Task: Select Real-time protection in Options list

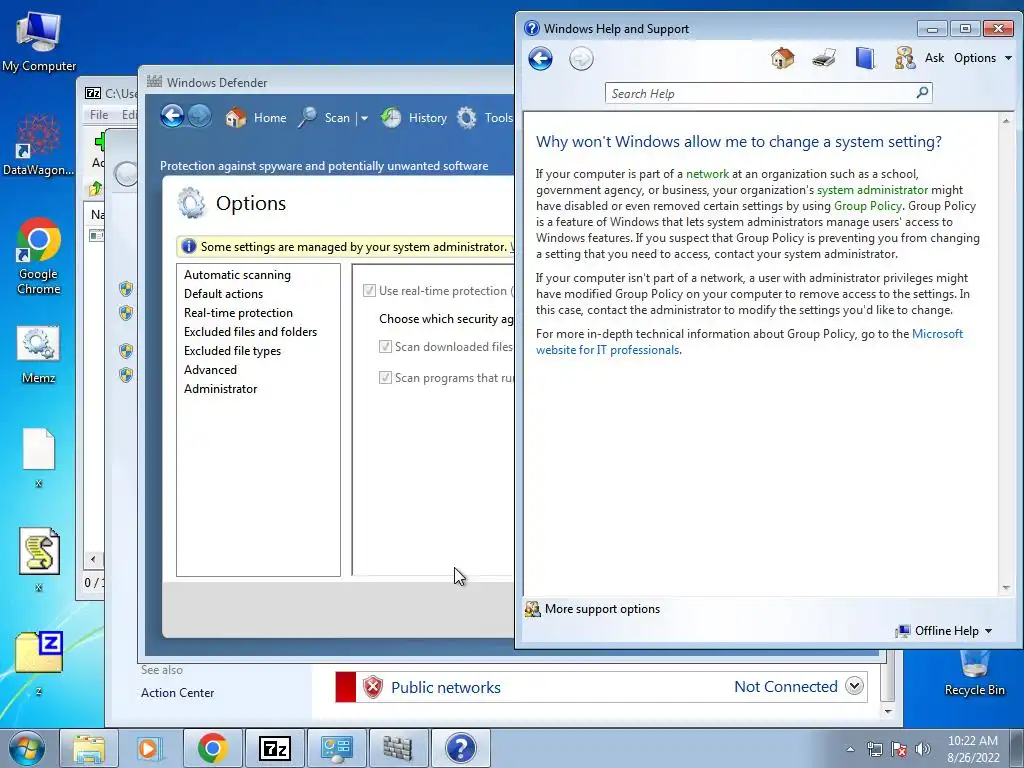Action: (238, 313)
